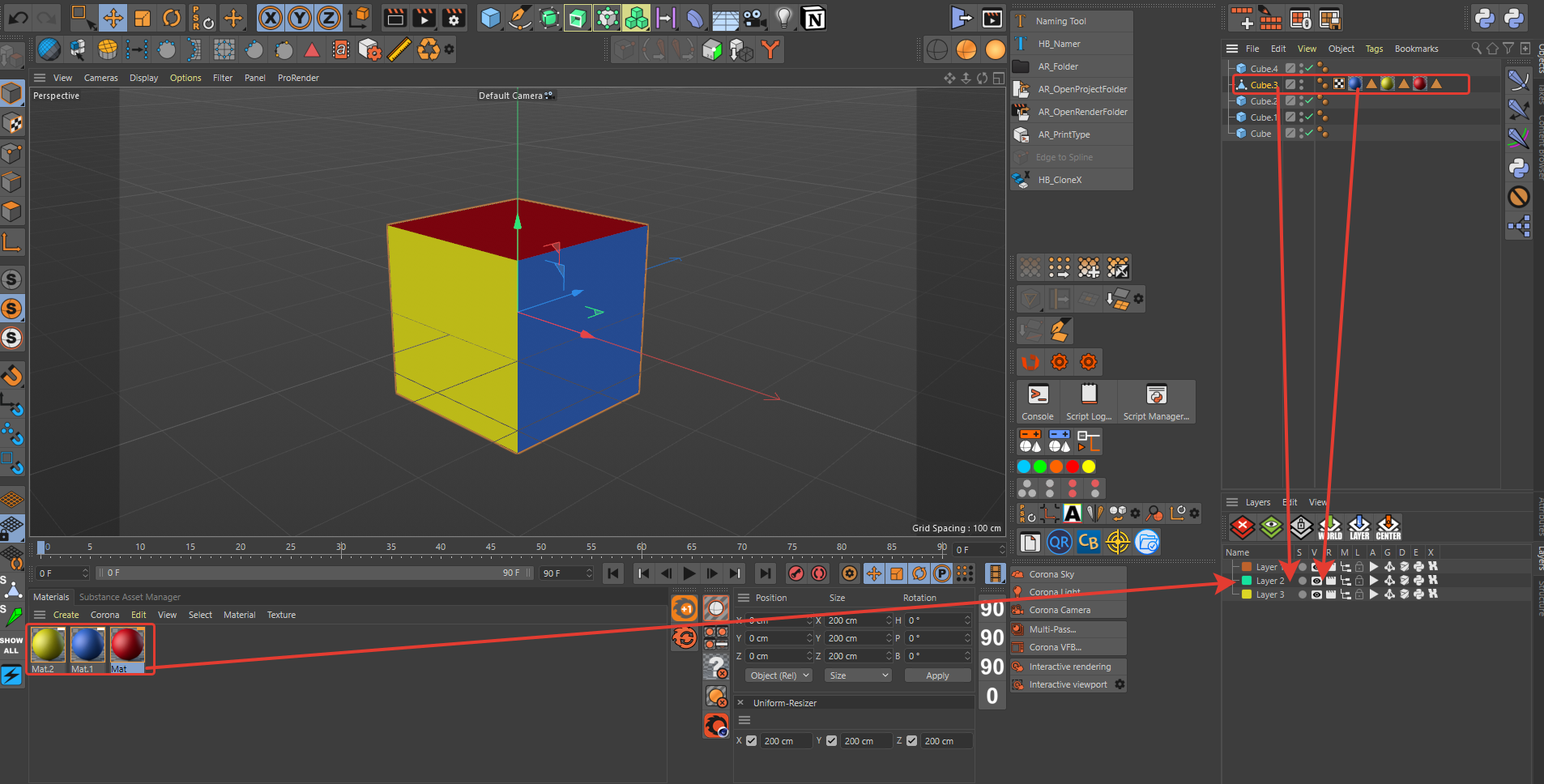Select the Move tool in top toolbar
Image resolution: width=1544 pixels, height=784 pixels.
[113, 17]
